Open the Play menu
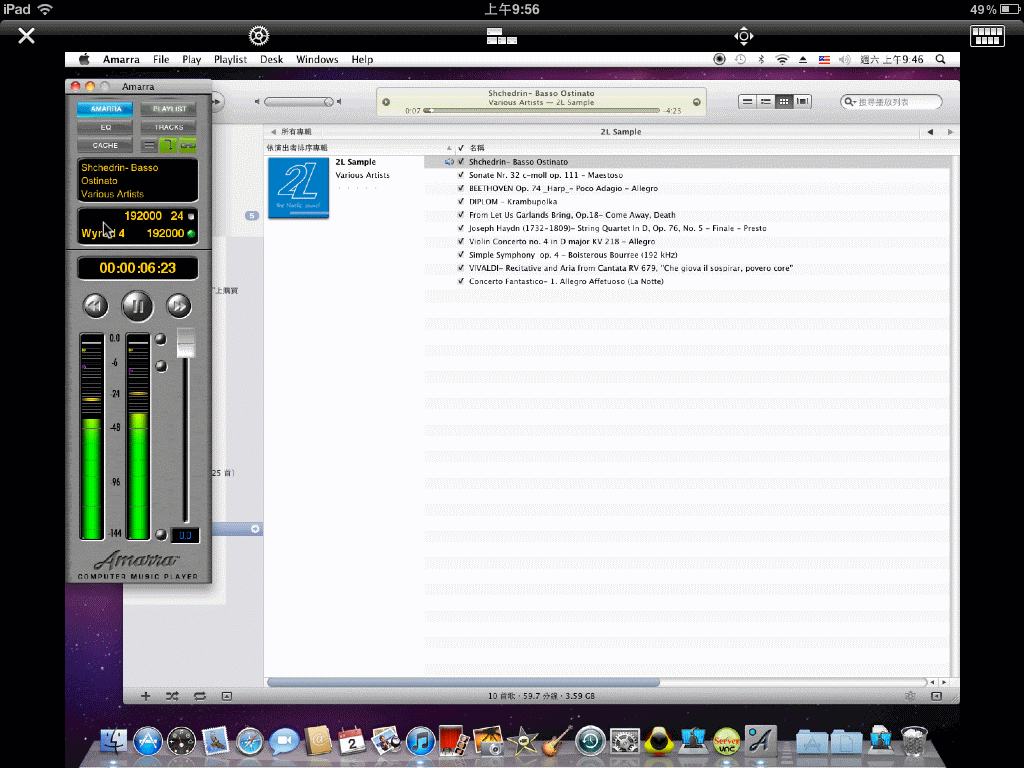Screen dimensions: 1024x768 [191, 59]
